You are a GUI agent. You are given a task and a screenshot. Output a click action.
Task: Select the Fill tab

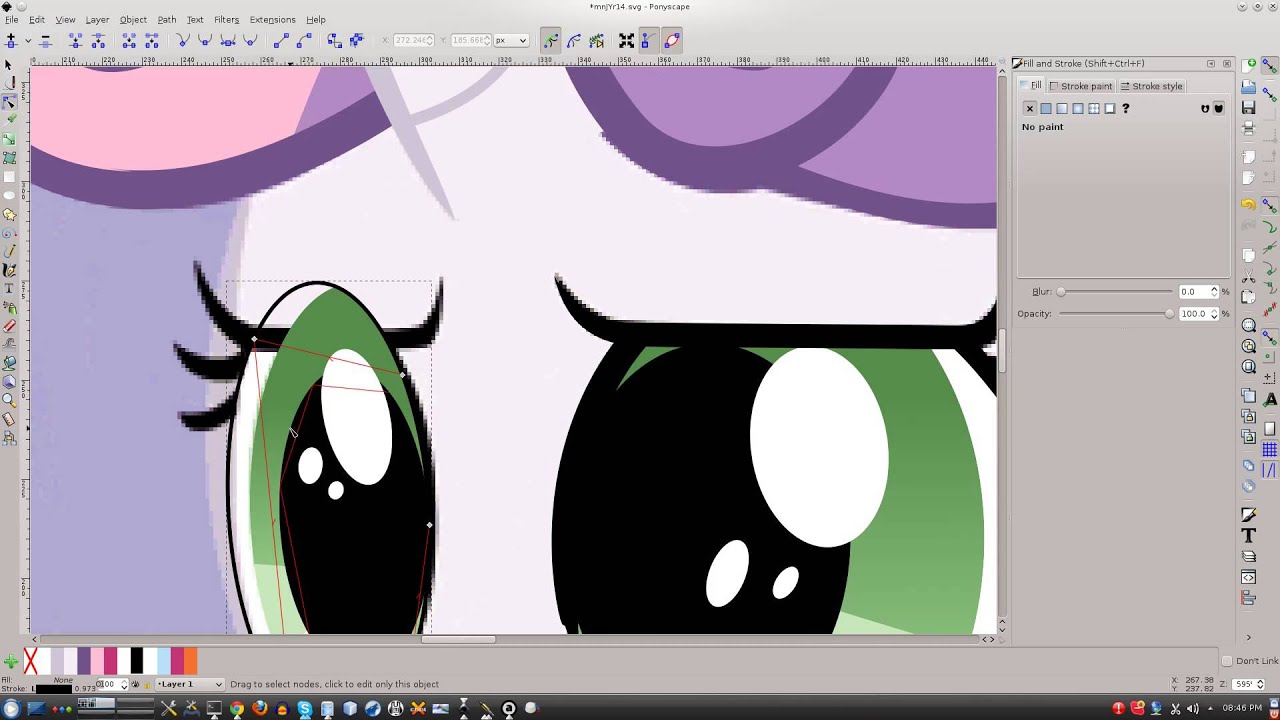pyautogui.click(x=1030, y=85)
